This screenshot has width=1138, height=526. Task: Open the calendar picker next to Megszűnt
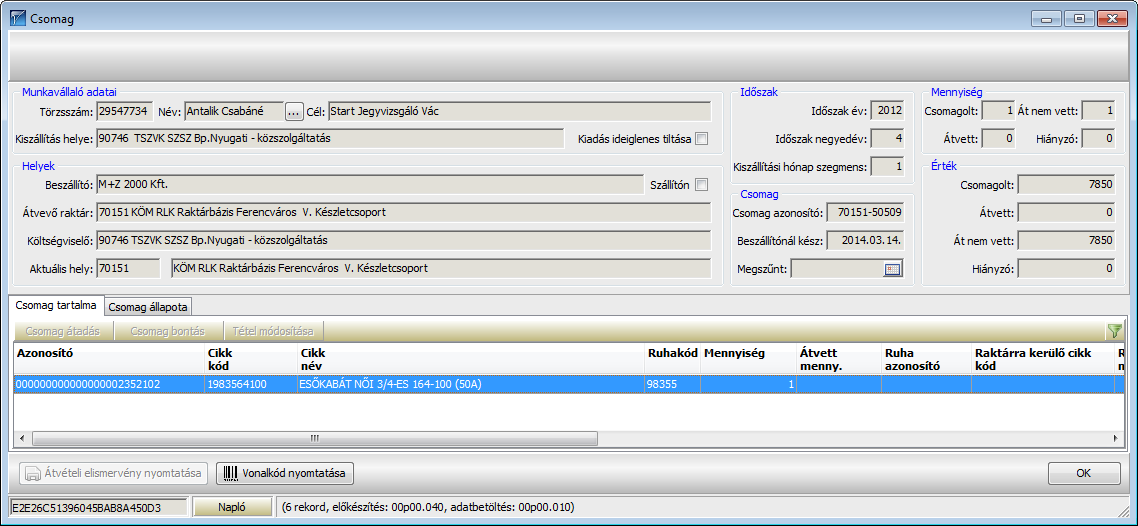(892, 269)
